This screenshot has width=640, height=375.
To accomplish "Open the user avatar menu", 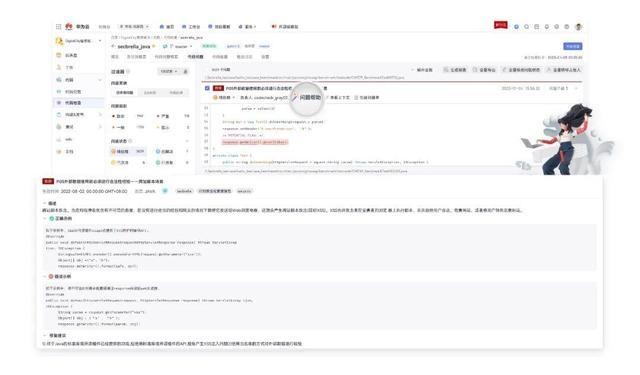I will pos(578,27).
